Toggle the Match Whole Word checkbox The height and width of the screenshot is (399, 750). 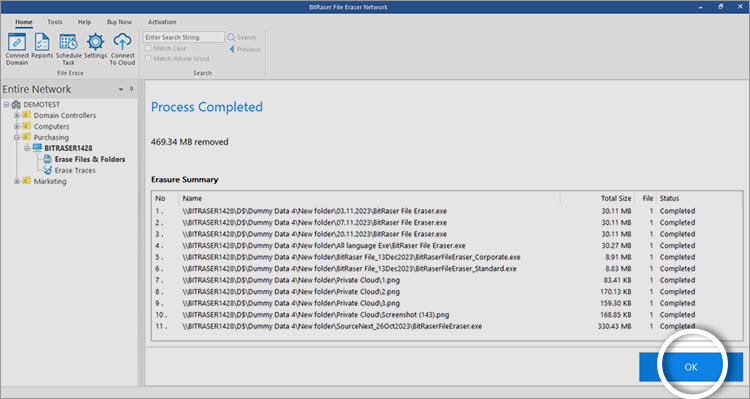pos(148,58)
